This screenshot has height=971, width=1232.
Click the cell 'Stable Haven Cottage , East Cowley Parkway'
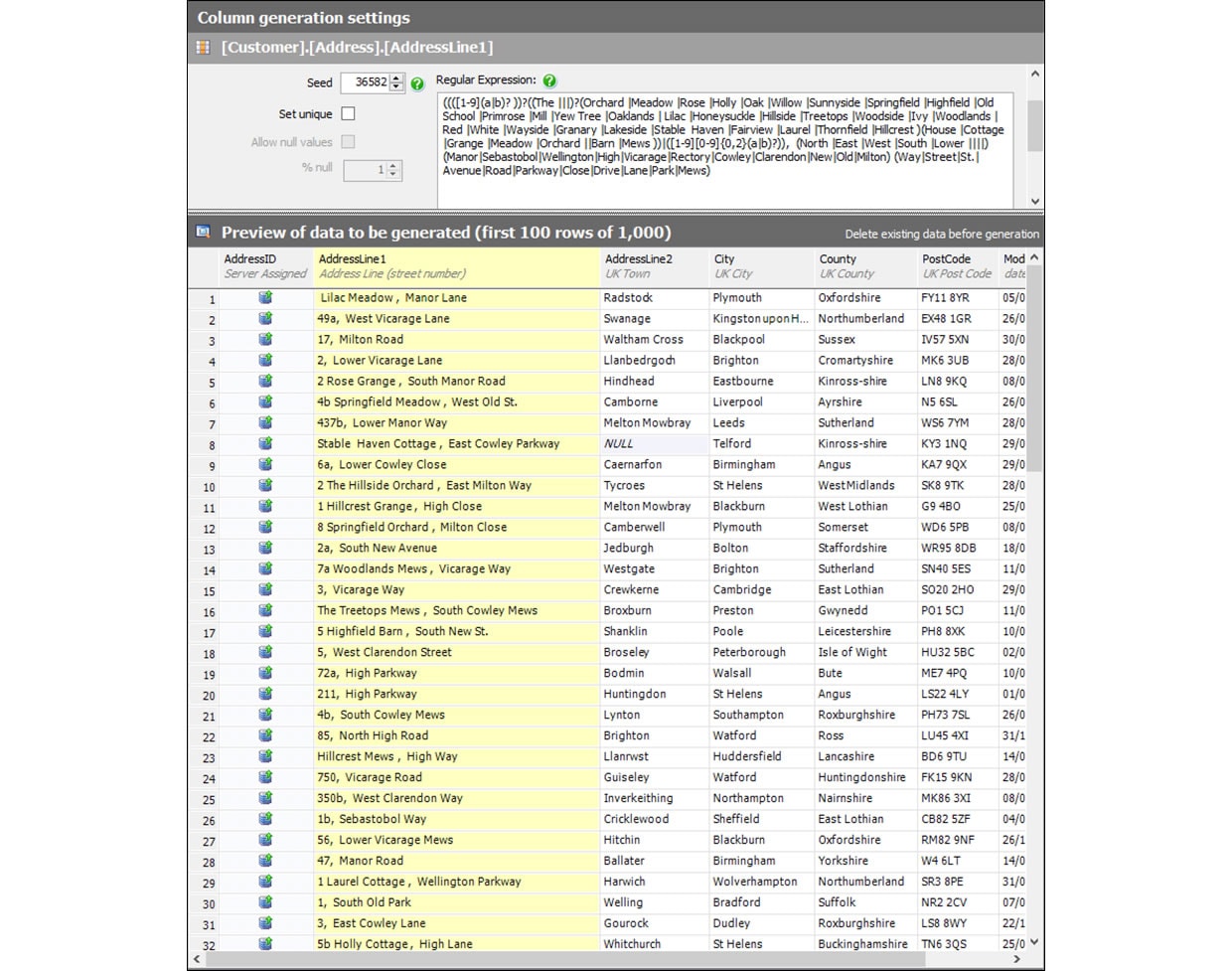[457, 443]
